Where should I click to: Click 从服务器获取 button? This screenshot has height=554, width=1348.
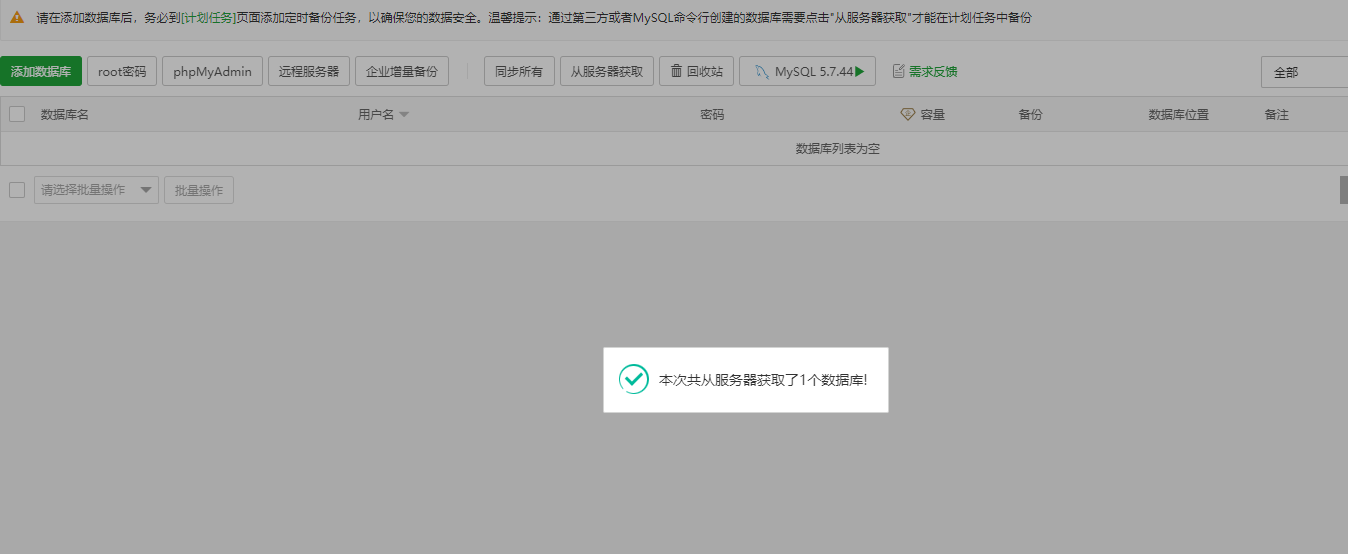click(x=607, y=72)
